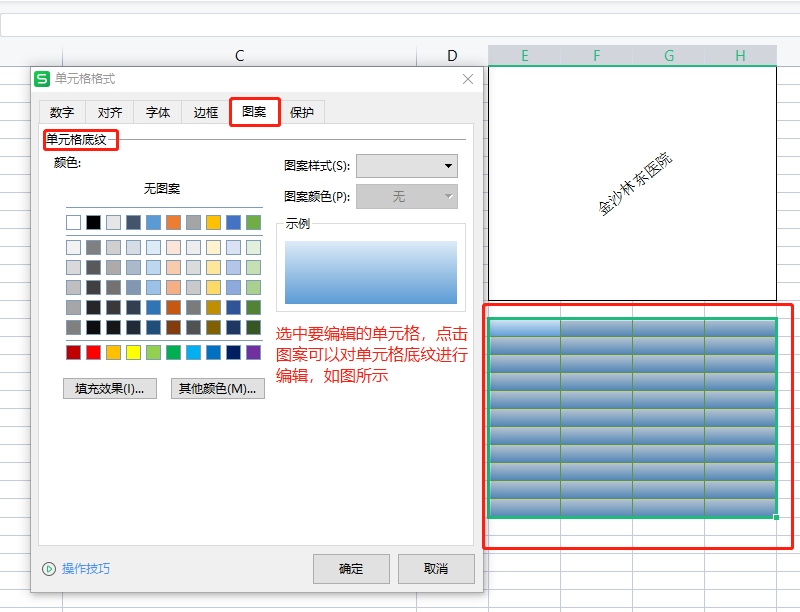Pick the orange swatch in the top row
800x612 pixels.
click(x=173, y=222)
